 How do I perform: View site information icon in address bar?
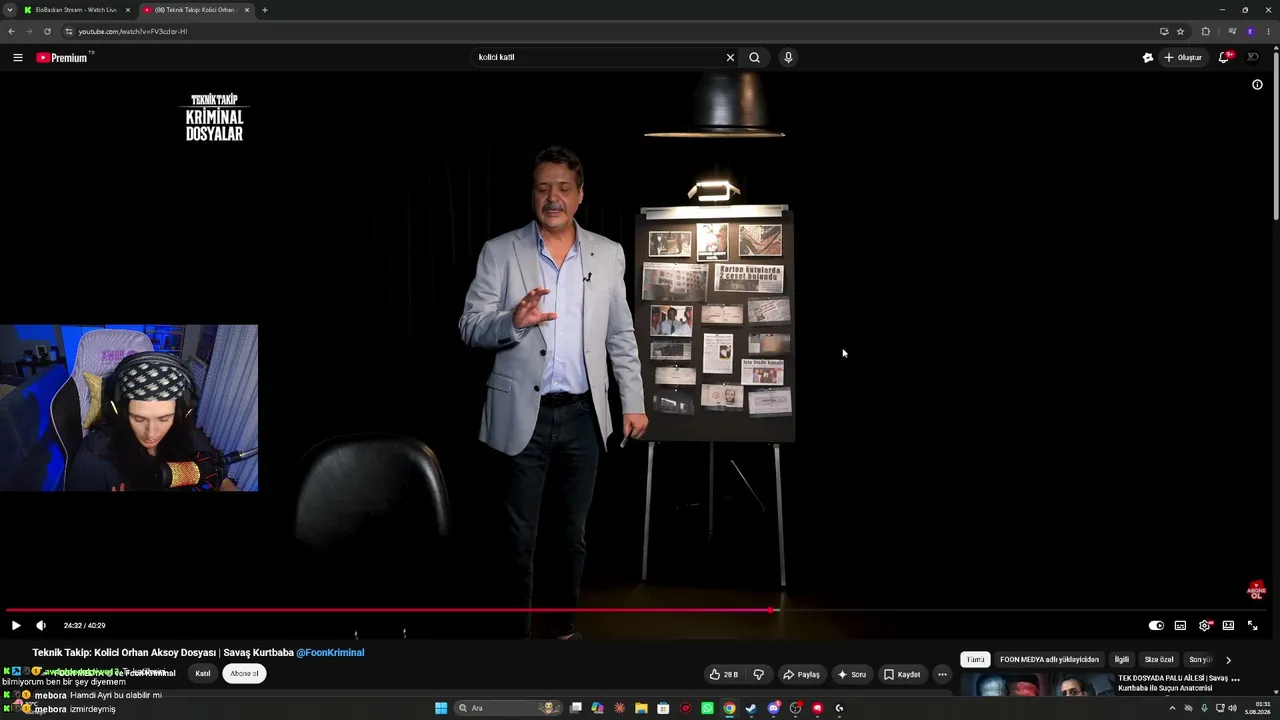[x=69, y=31]
